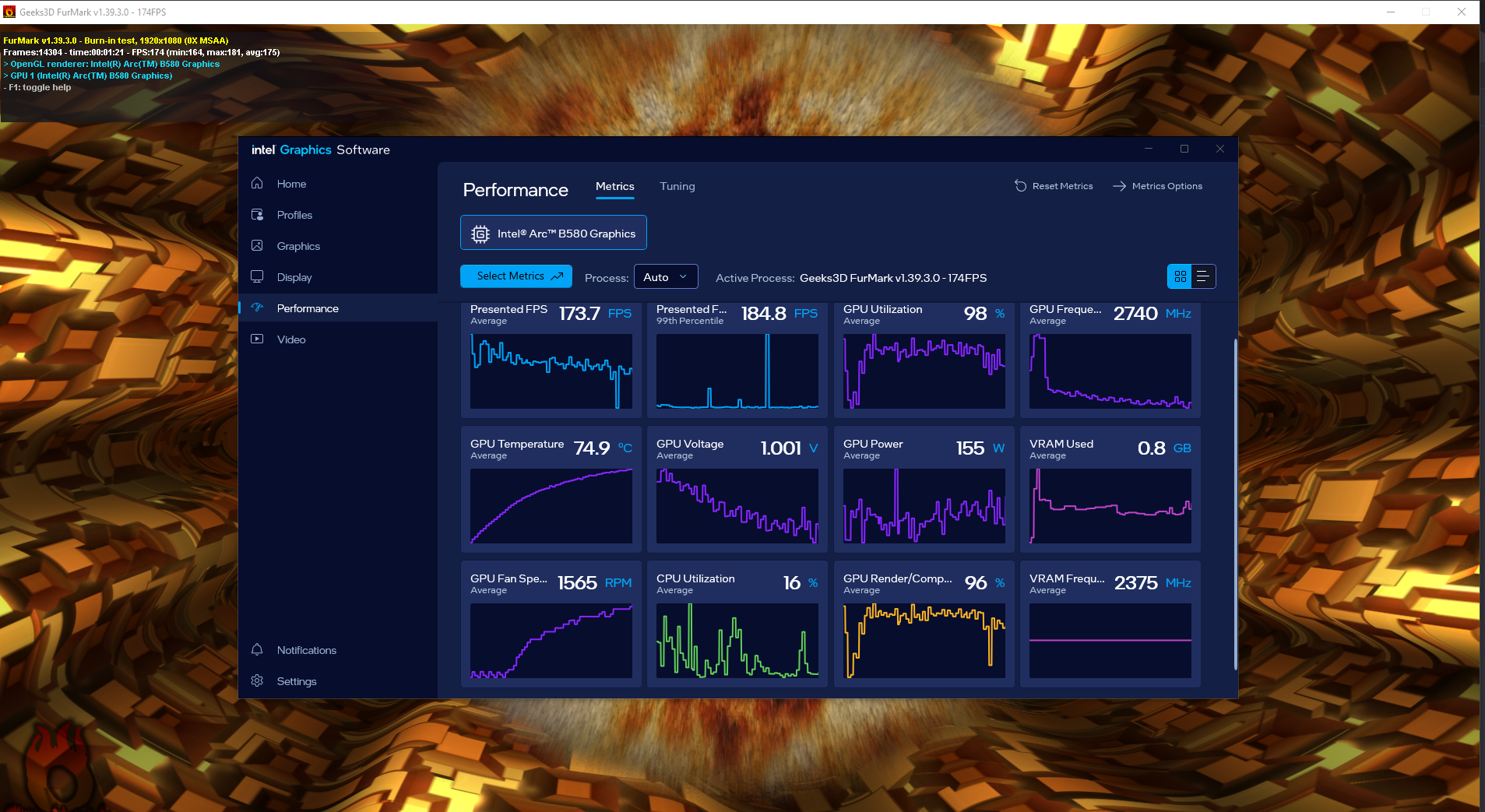Image resolution: width=1485 pixels, height=812 pixels.
Task: Switch to list view layout
Action: pos(1203,277)
